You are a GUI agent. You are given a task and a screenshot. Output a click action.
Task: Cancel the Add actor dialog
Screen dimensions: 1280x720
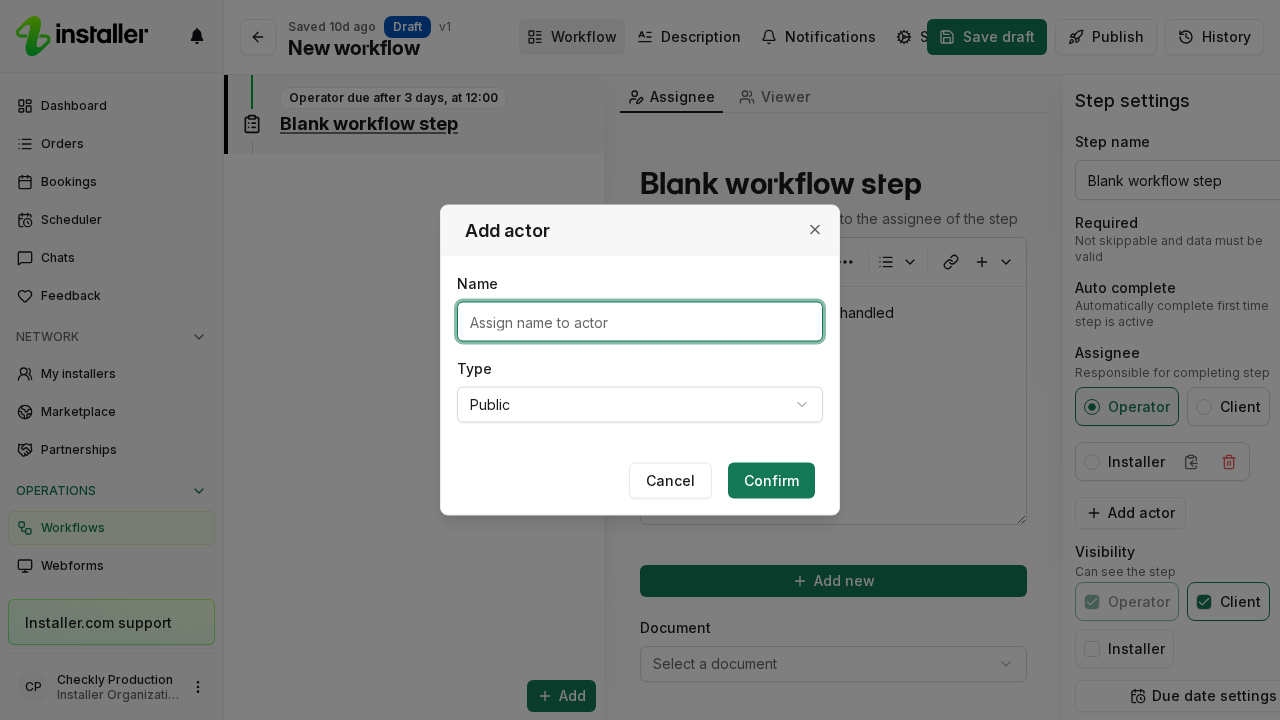[x=670, y=481]
